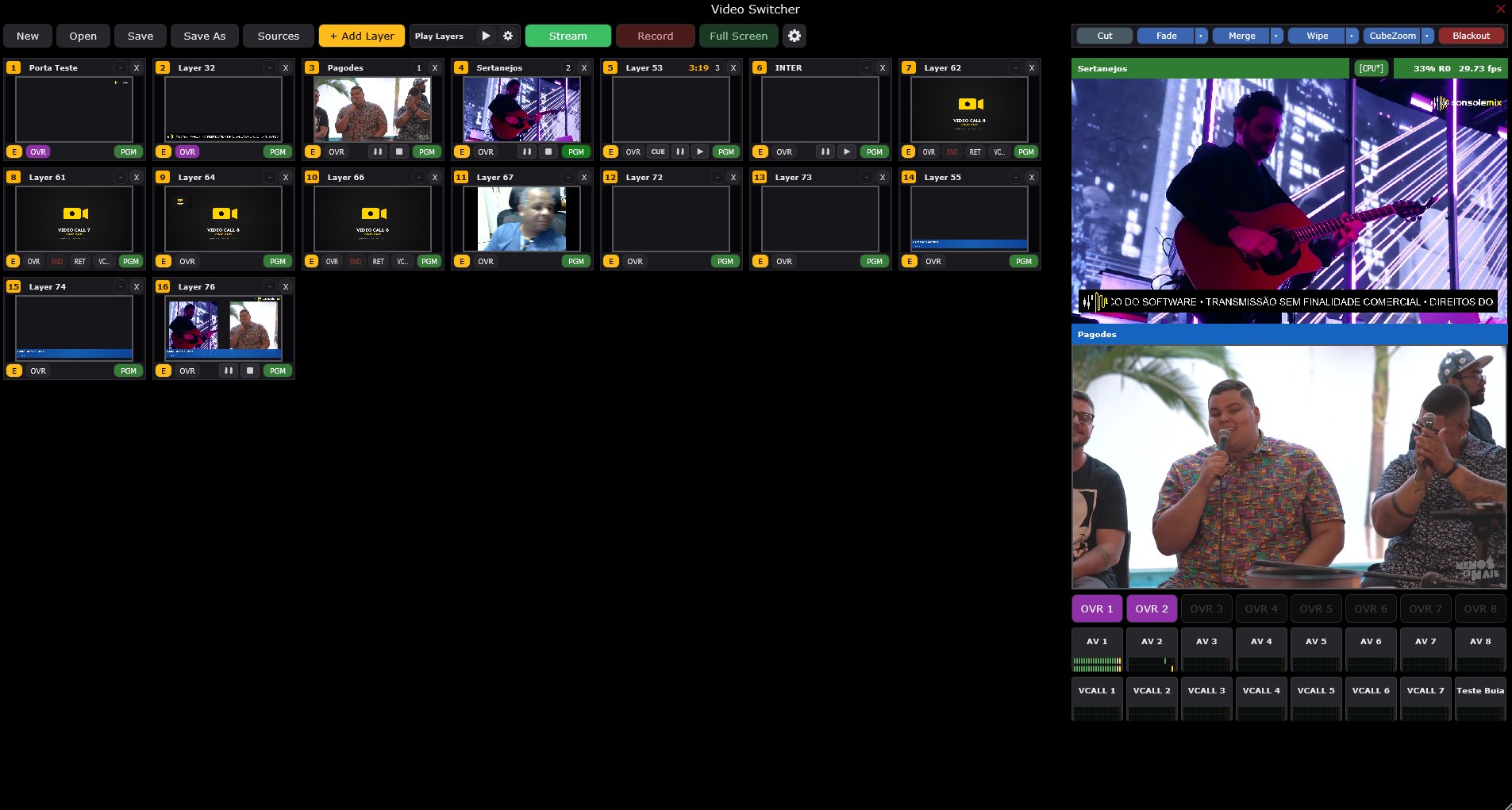Pause Layer 76 playback
This screenshot has width=1512, height=810.
(x=229, y=370)
